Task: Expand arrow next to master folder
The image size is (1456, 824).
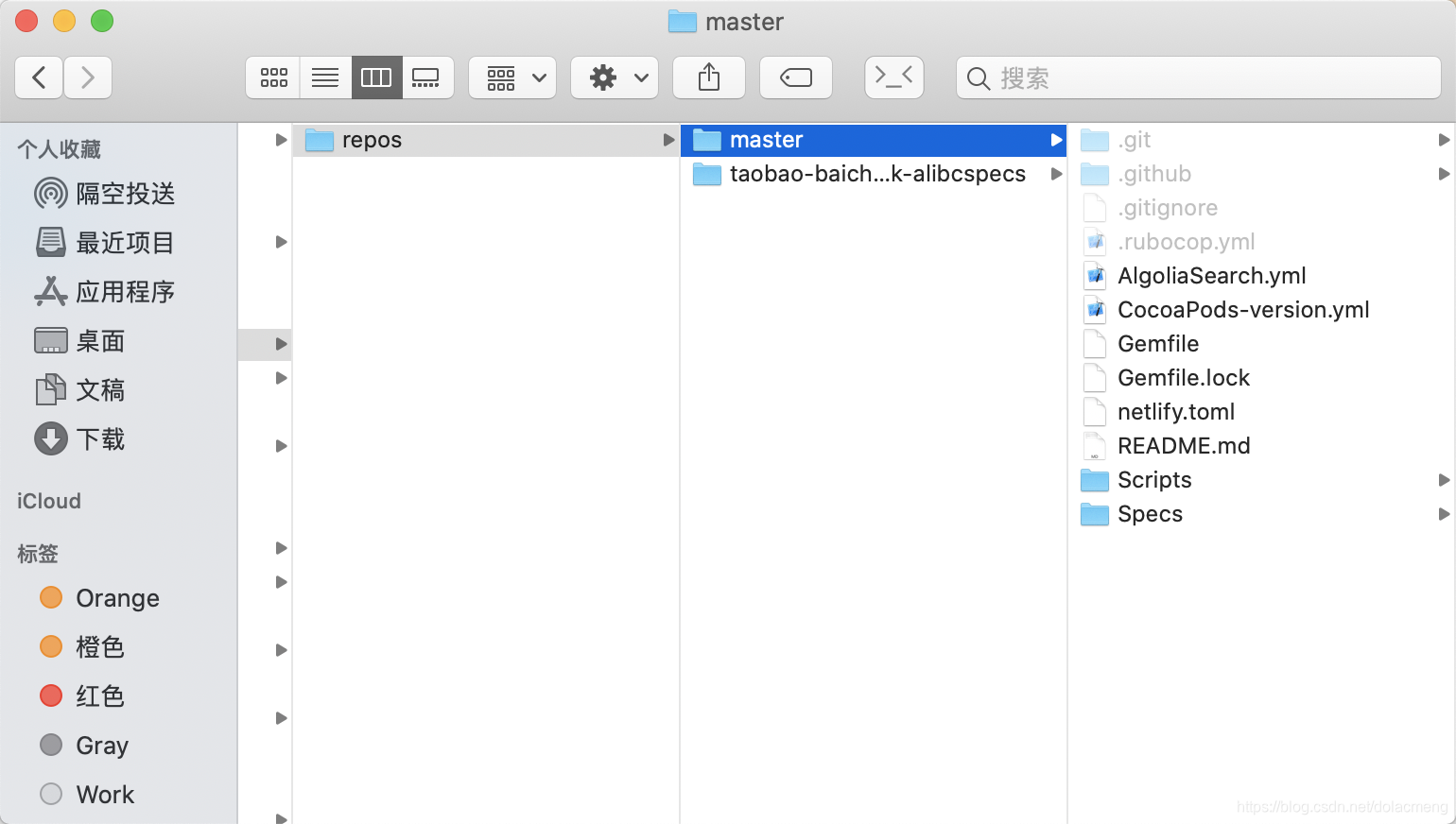Action: [1056, 140]
